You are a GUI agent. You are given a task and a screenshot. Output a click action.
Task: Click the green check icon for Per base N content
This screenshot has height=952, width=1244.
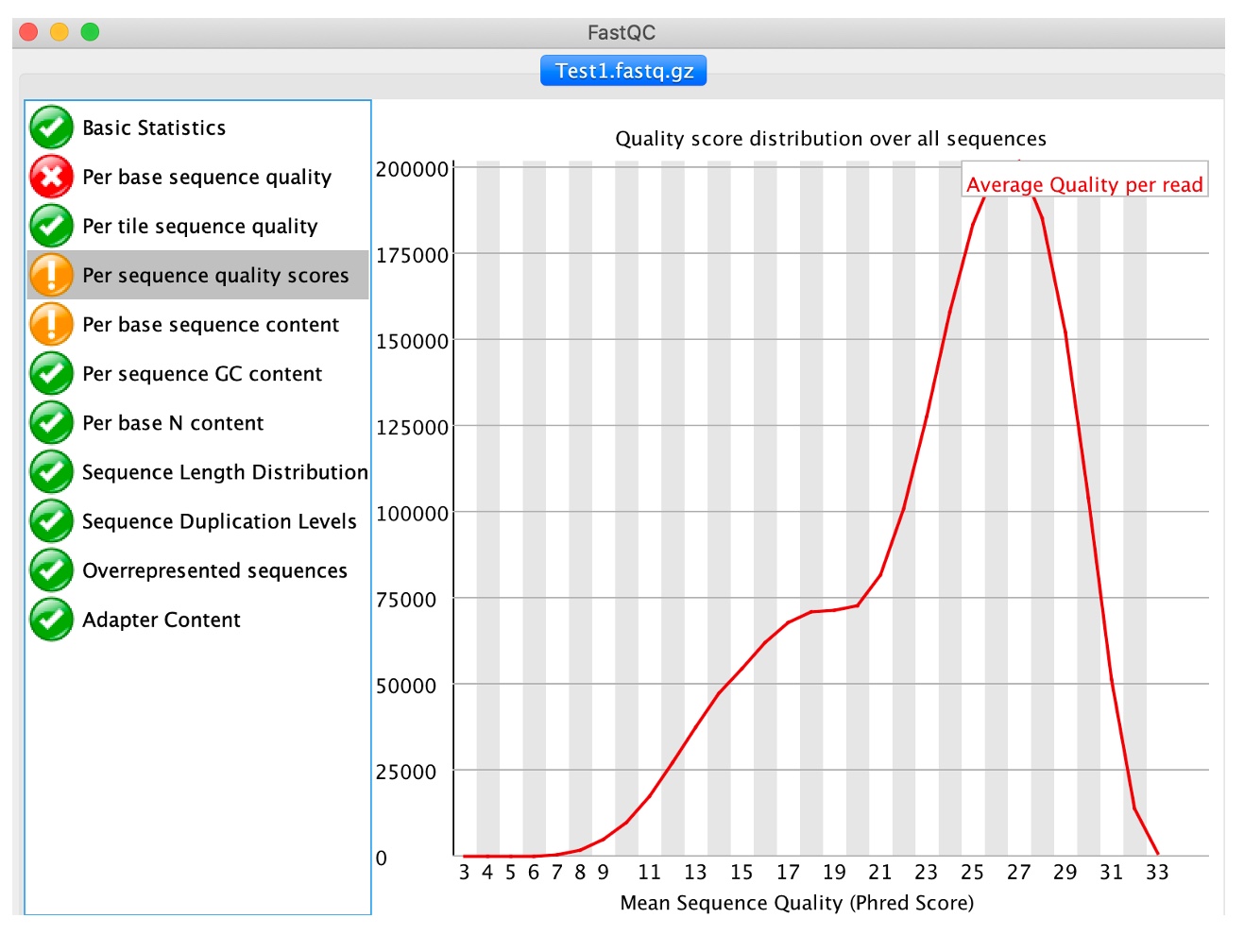[51, 422]
